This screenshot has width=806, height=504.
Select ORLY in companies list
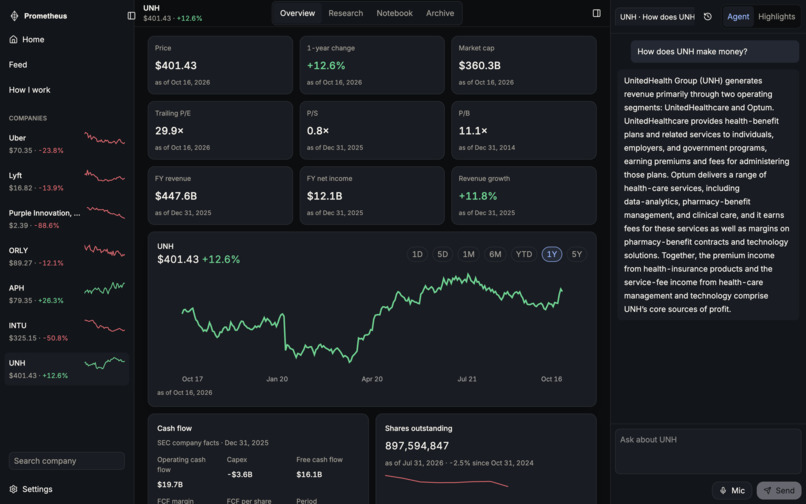(67, 257)
